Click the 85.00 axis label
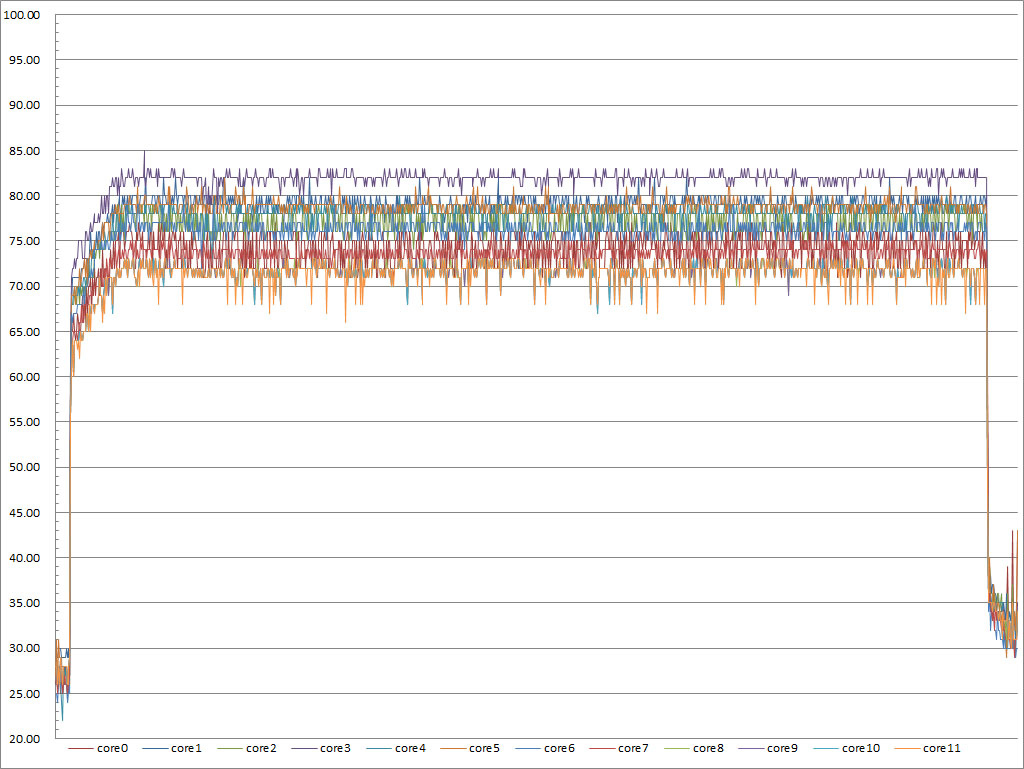 point(24,151)
